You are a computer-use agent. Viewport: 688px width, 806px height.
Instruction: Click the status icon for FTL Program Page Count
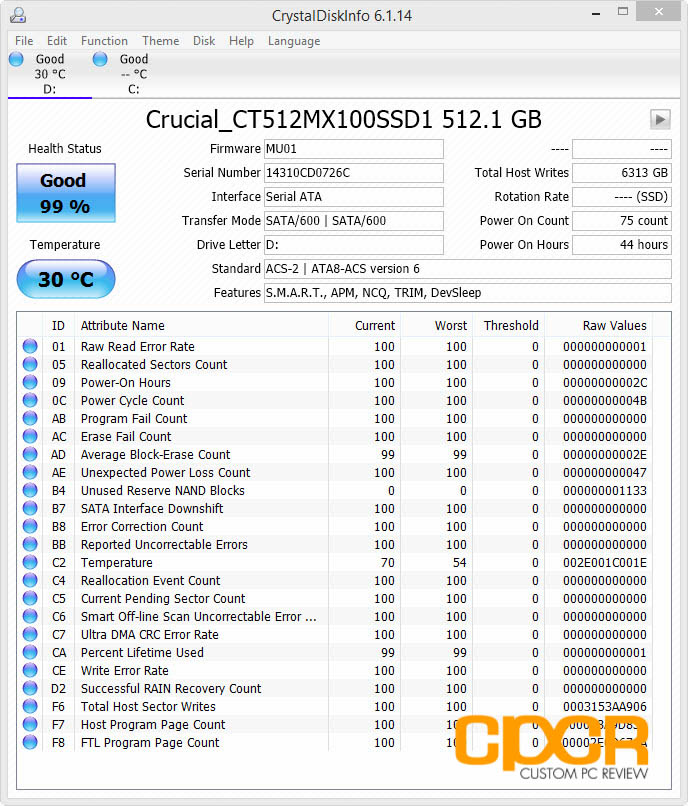pyautogui.click(x=30, y=742)
